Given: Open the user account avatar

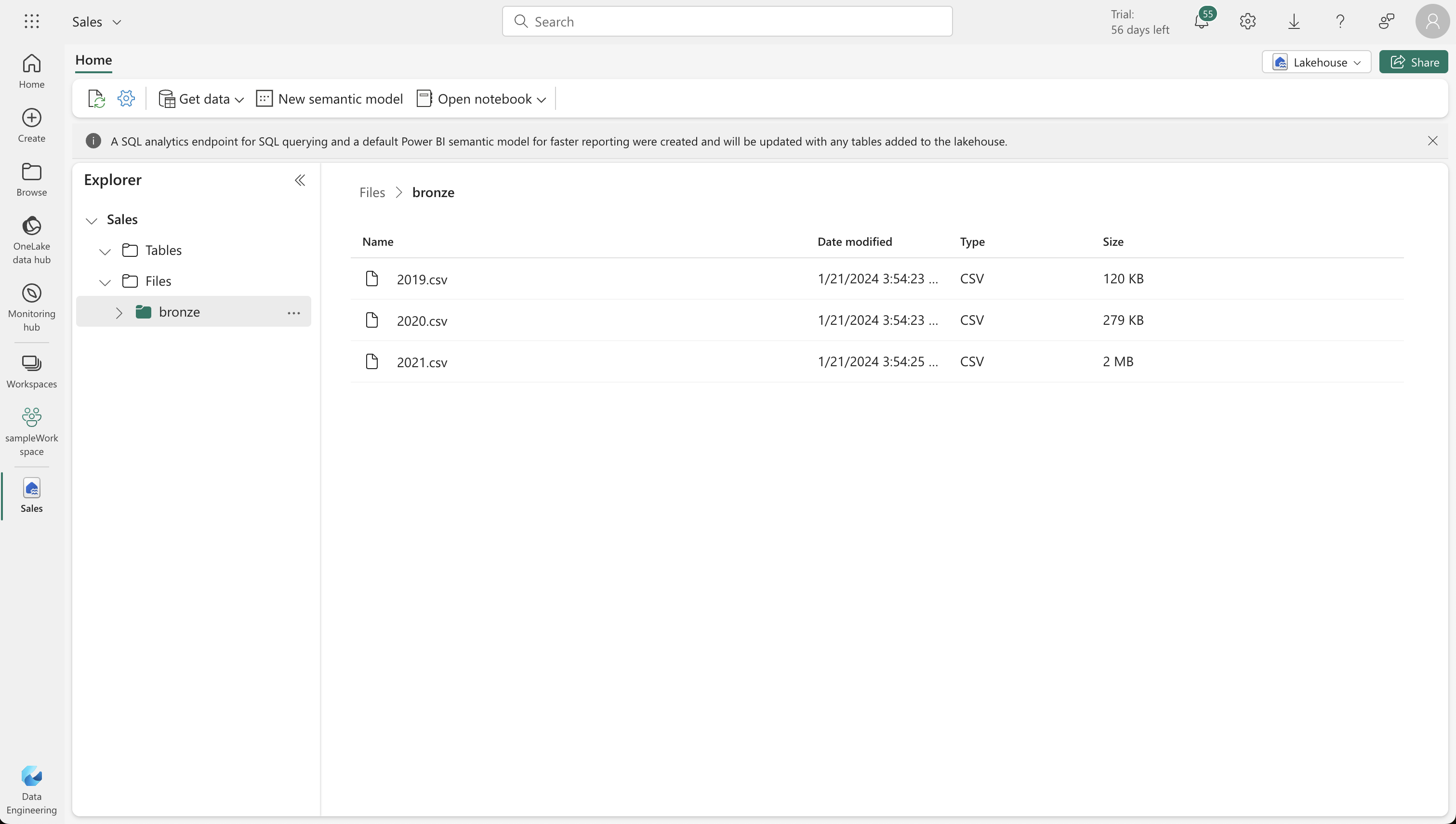Looking at the screenshot, I should click(1432, 22).
